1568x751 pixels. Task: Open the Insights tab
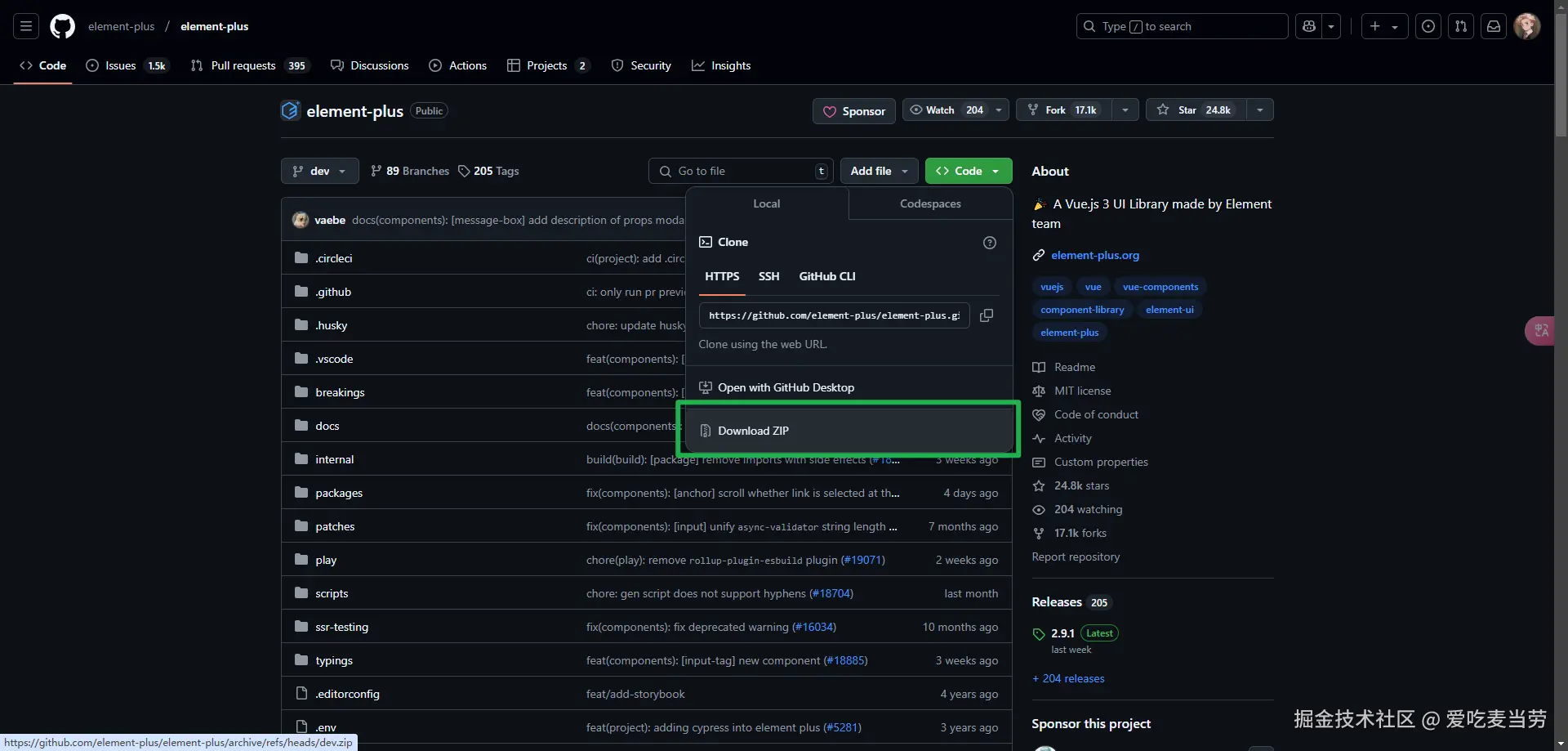tap(721, 65)
